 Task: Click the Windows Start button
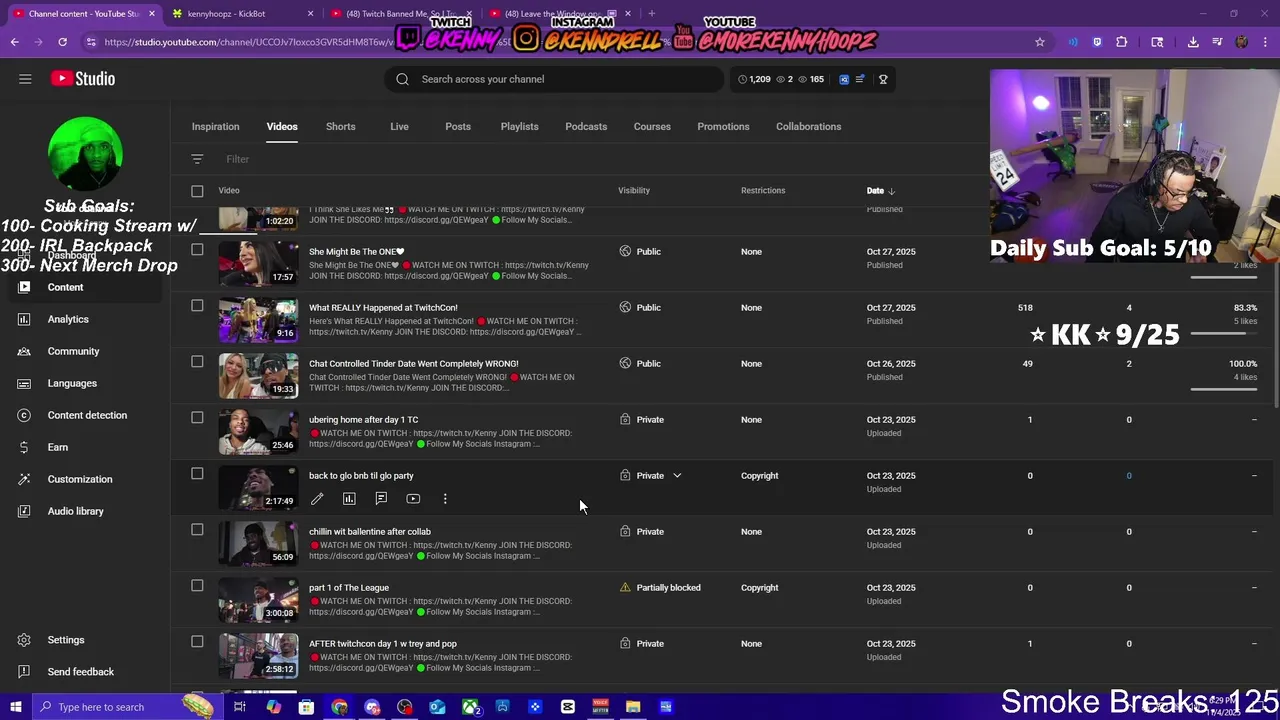click(15, 707)
